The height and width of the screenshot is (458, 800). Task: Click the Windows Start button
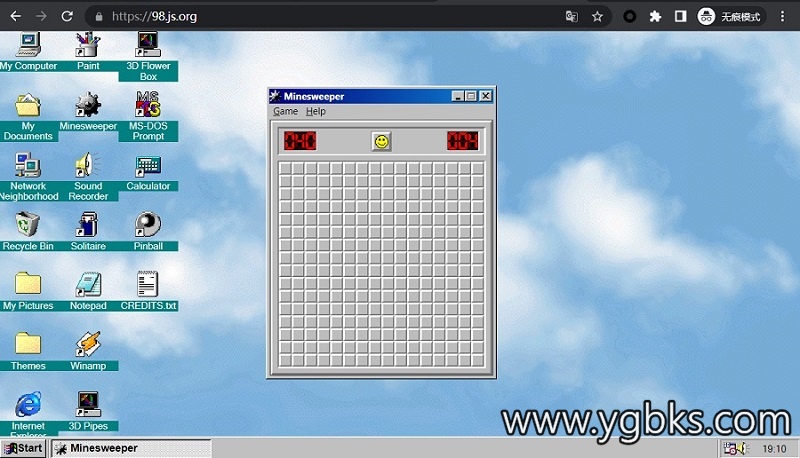[23, 448]
